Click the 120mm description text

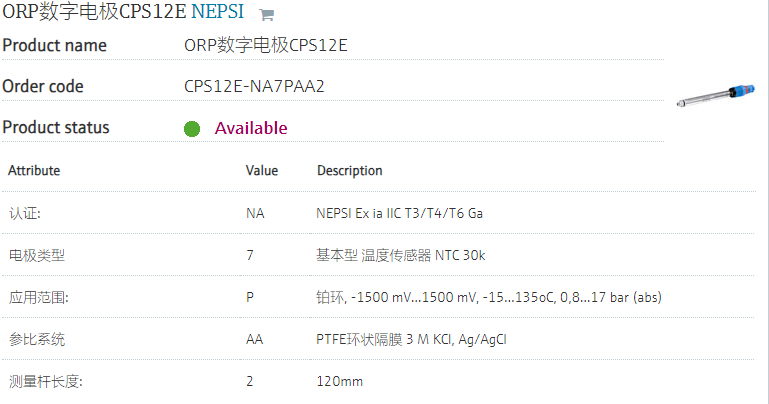339,381
